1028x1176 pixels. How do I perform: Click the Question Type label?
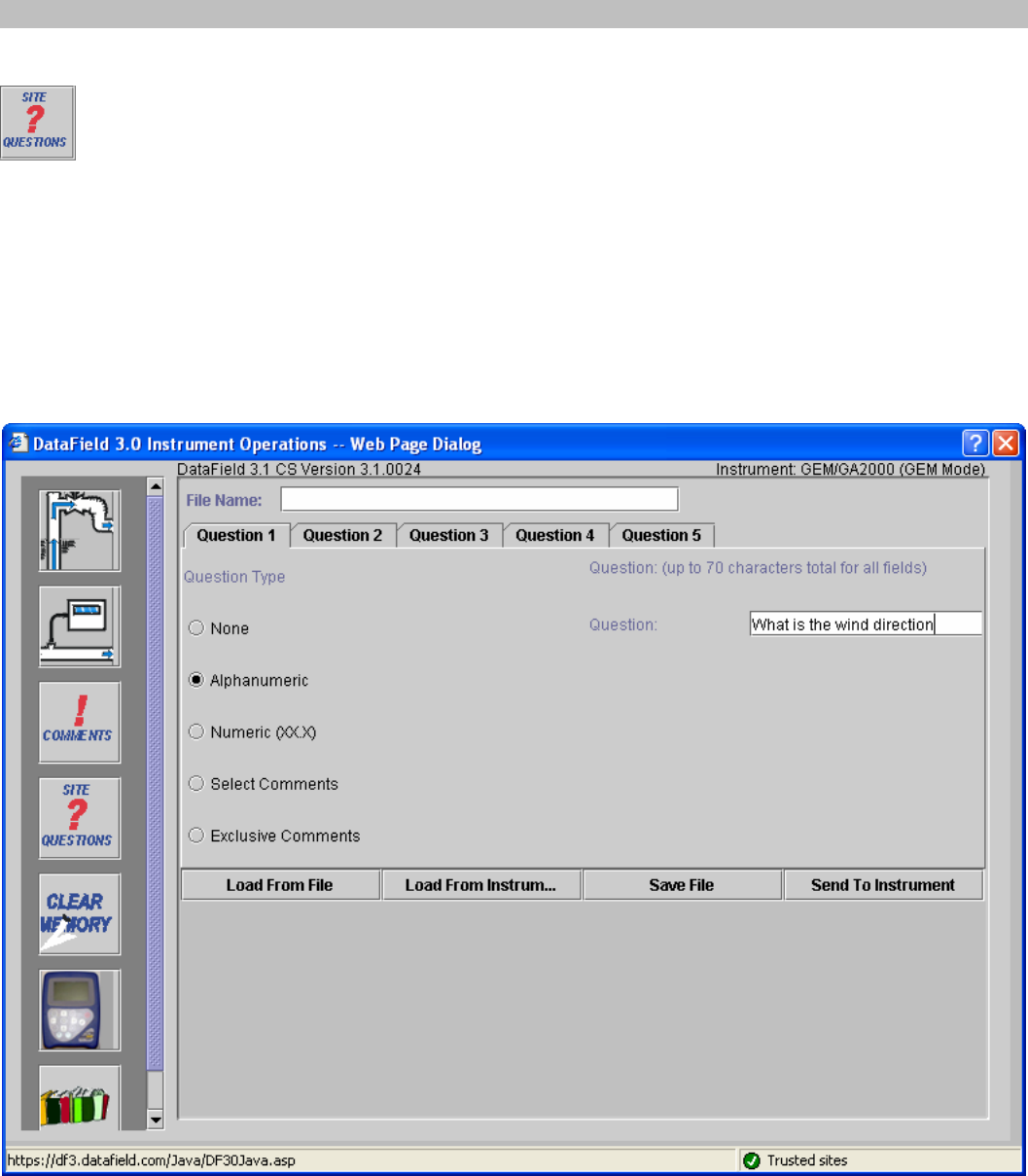pos(234,577)
